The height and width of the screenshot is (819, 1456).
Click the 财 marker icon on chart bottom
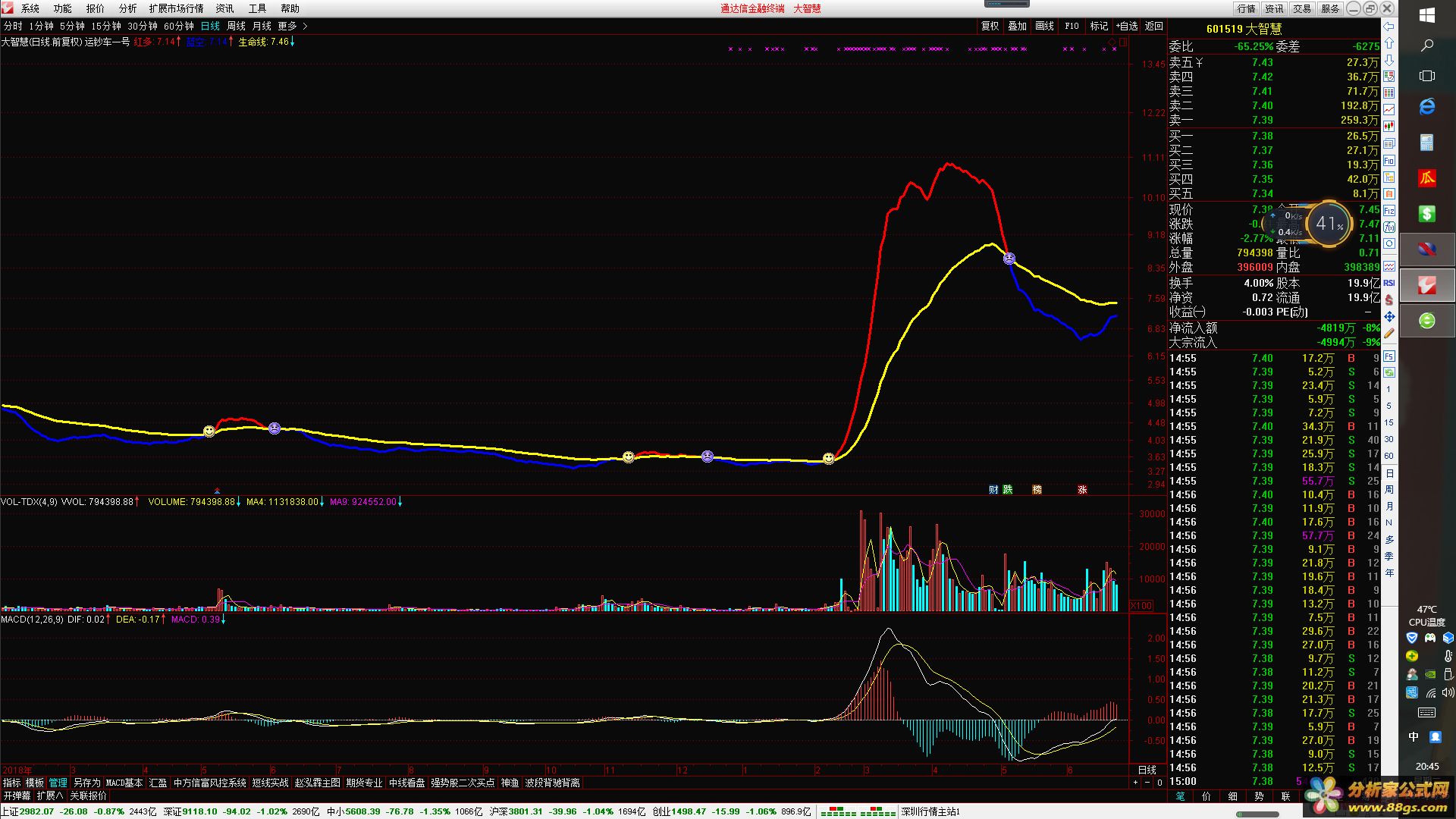pyautogui.click(x=993, y=490)
